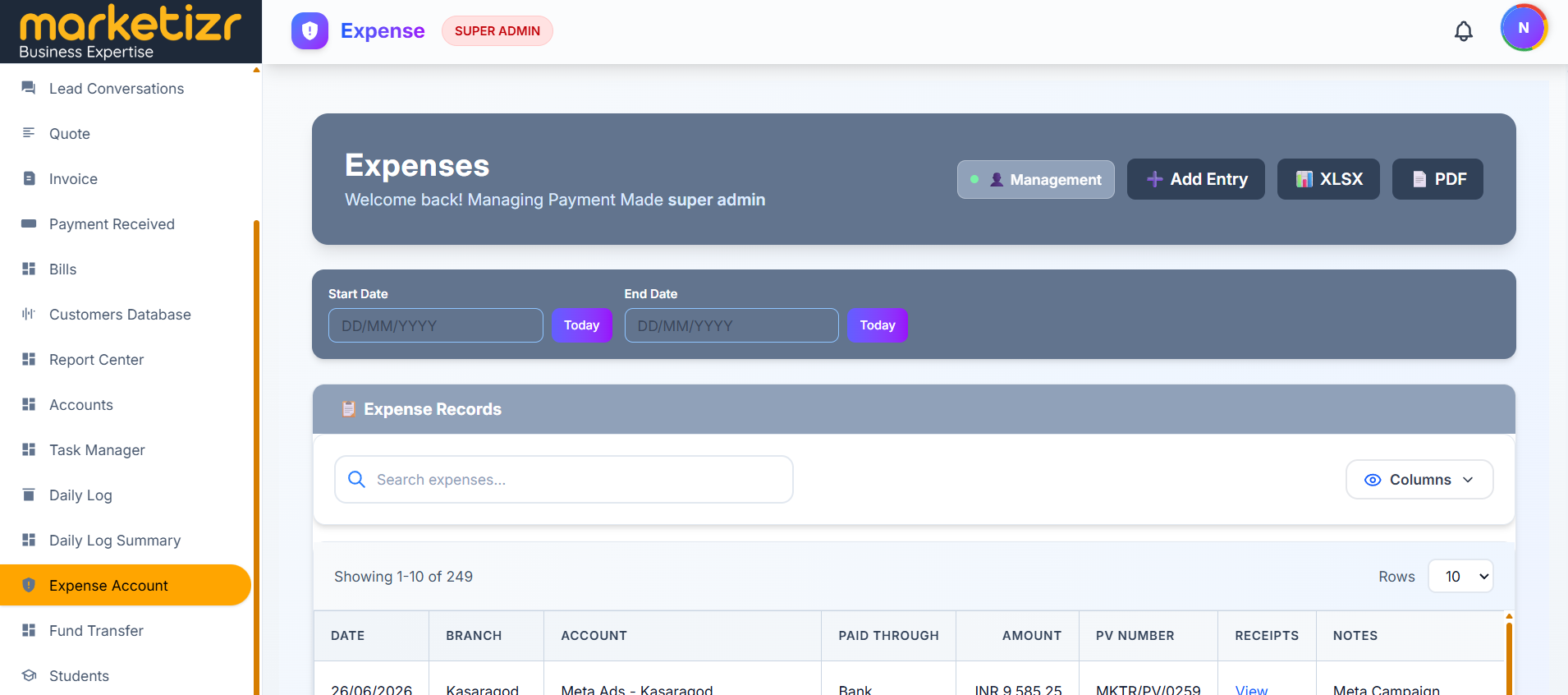This screenshot has height=695, width=1568.
Task: Click the PAID THROUGH column header
Action: [x=888, y=636]
